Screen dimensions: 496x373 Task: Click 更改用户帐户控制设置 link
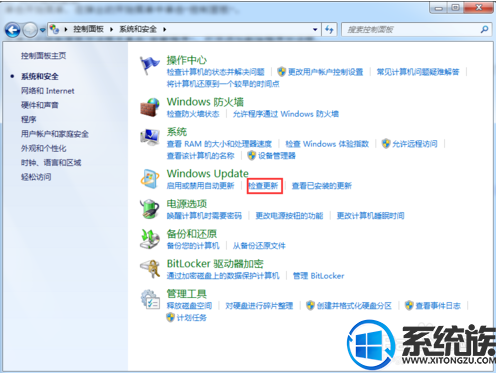(325, 72)
